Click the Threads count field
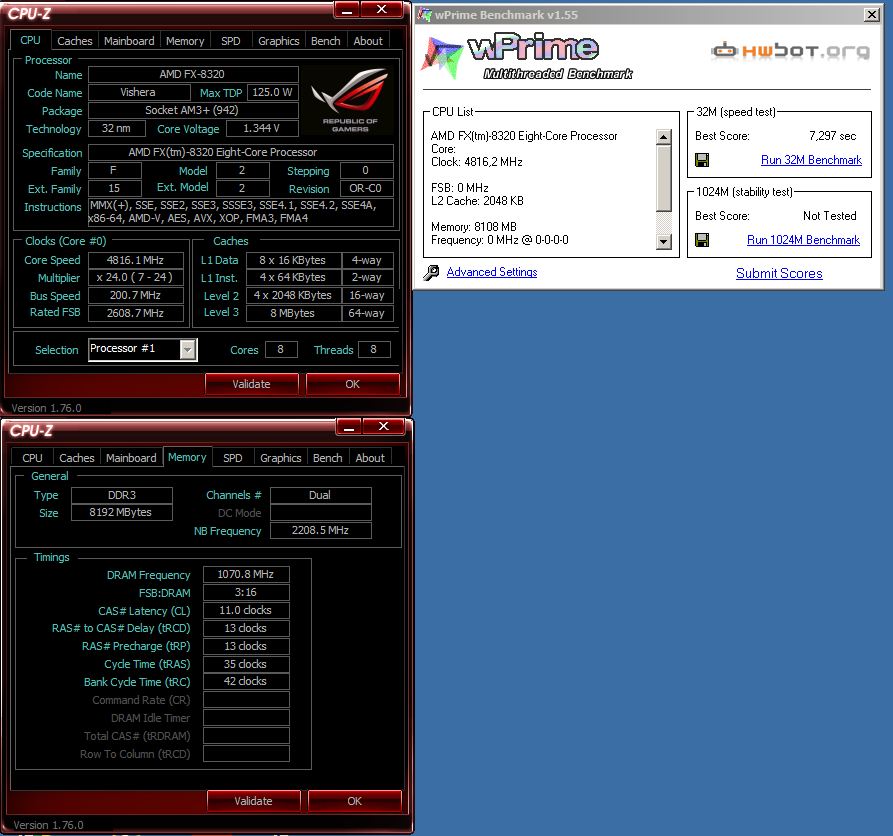This screenshot has height=836, width=893. (x=374, y=349)
